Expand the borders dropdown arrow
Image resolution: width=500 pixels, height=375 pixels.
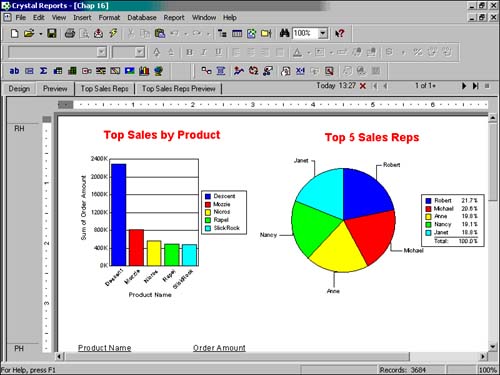tap(331, 52)
